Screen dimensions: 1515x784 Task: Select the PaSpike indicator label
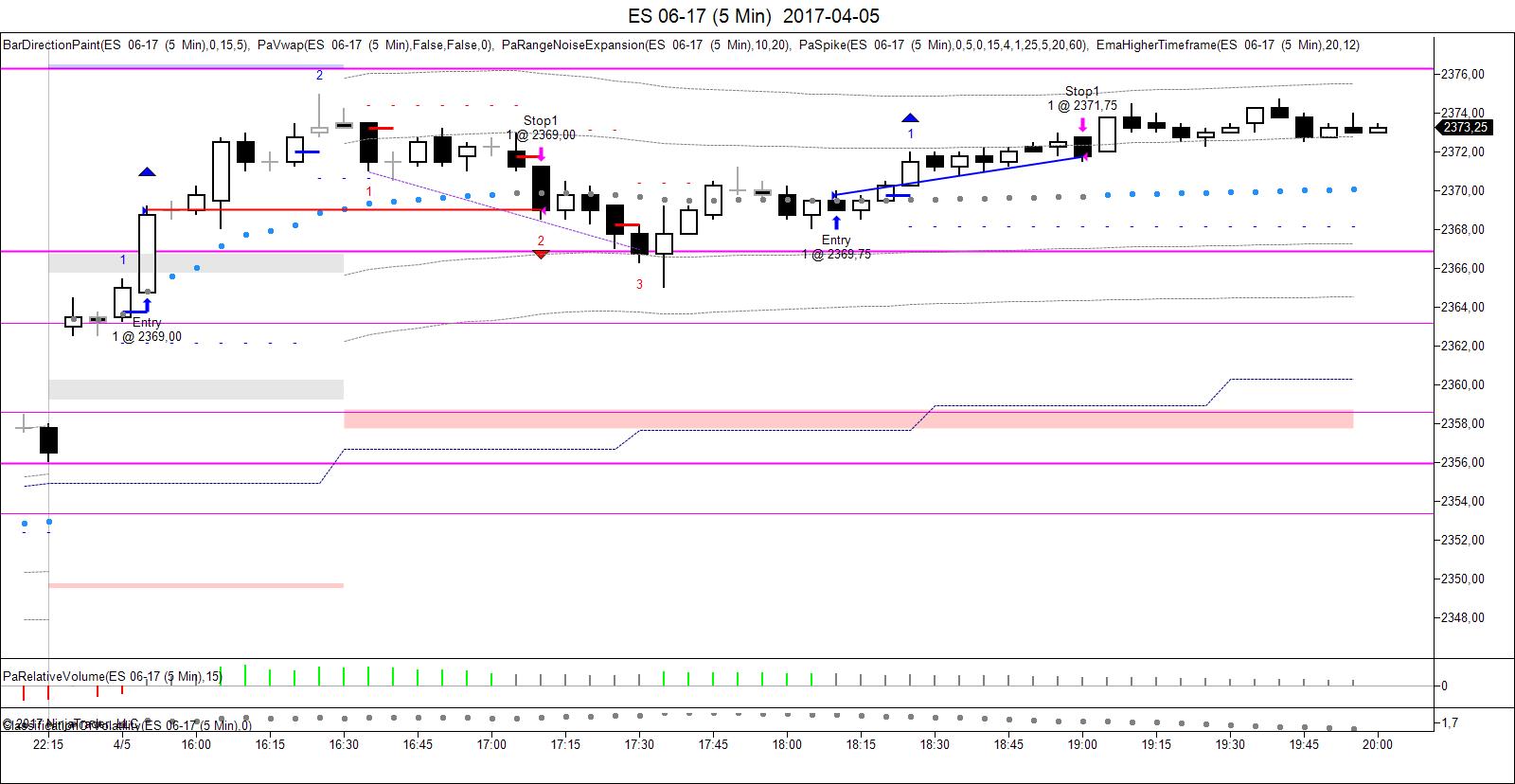(x=943, y=45)
